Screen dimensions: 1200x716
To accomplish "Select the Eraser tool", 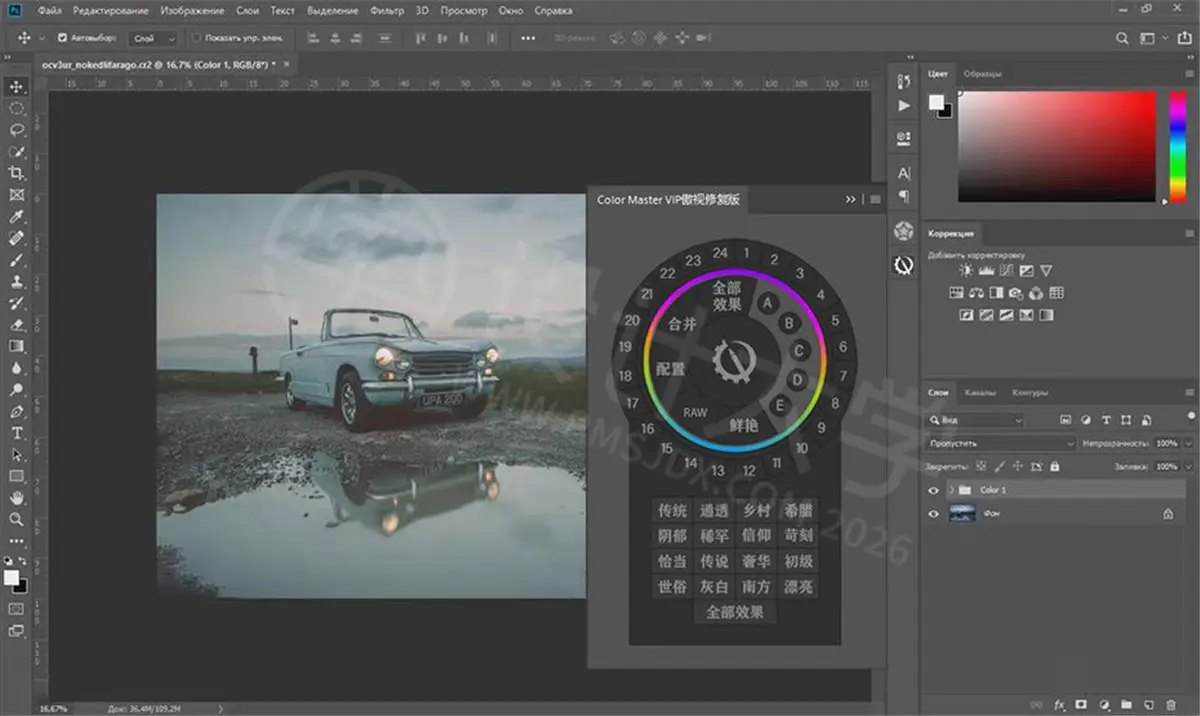I will (x=16, y=324).
